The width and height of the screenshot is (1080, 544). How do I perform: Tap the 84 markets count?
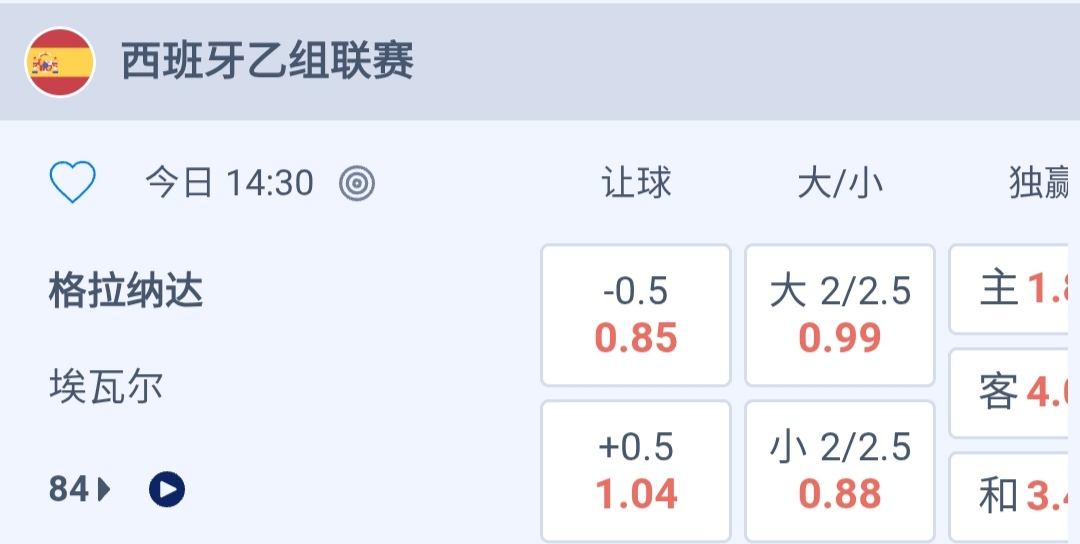[69, 489]
